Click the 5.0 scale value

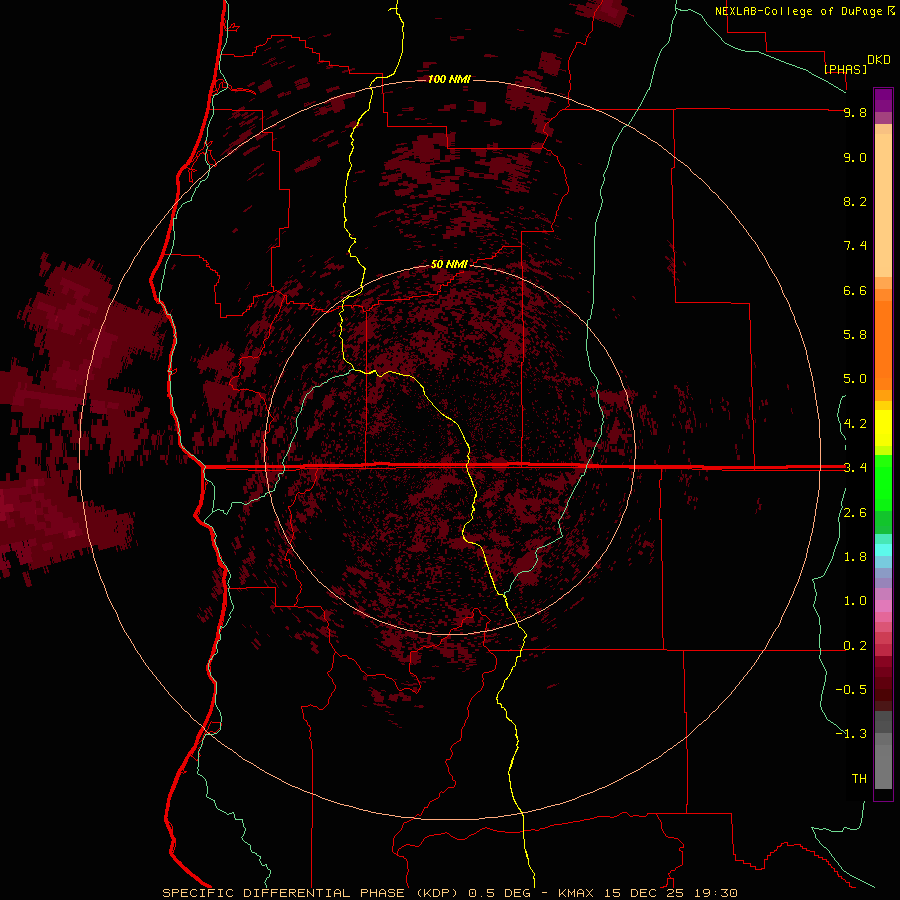point(855,379)
